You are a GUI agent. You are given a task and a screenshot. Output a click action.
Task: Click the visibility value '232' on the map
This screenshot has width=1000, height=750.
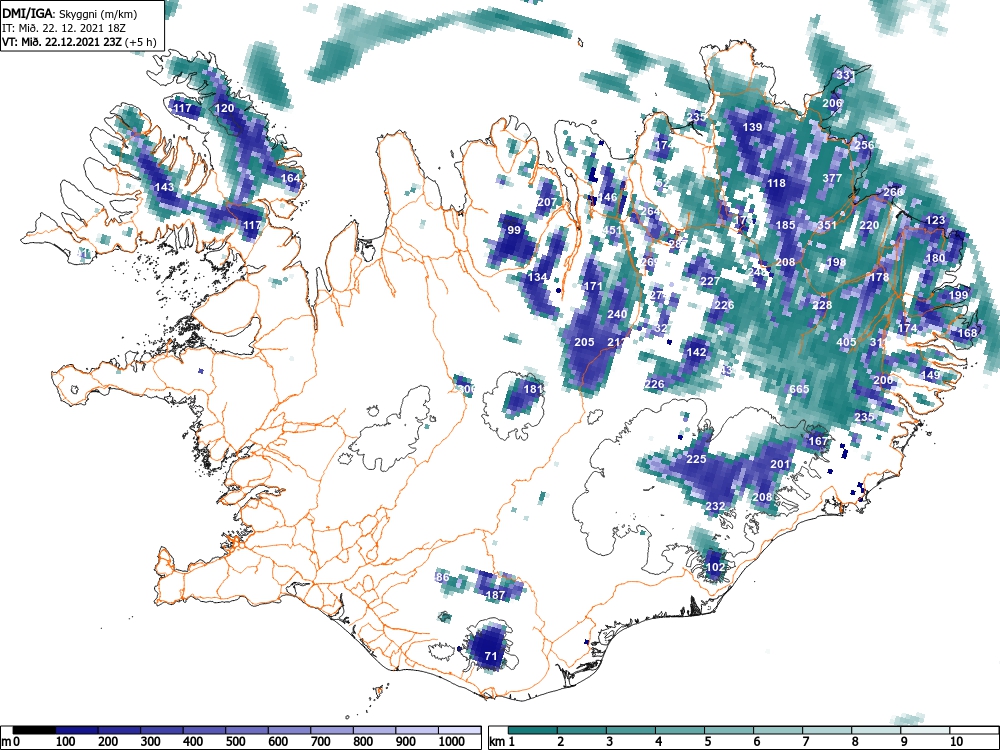[x=716, y=506]
